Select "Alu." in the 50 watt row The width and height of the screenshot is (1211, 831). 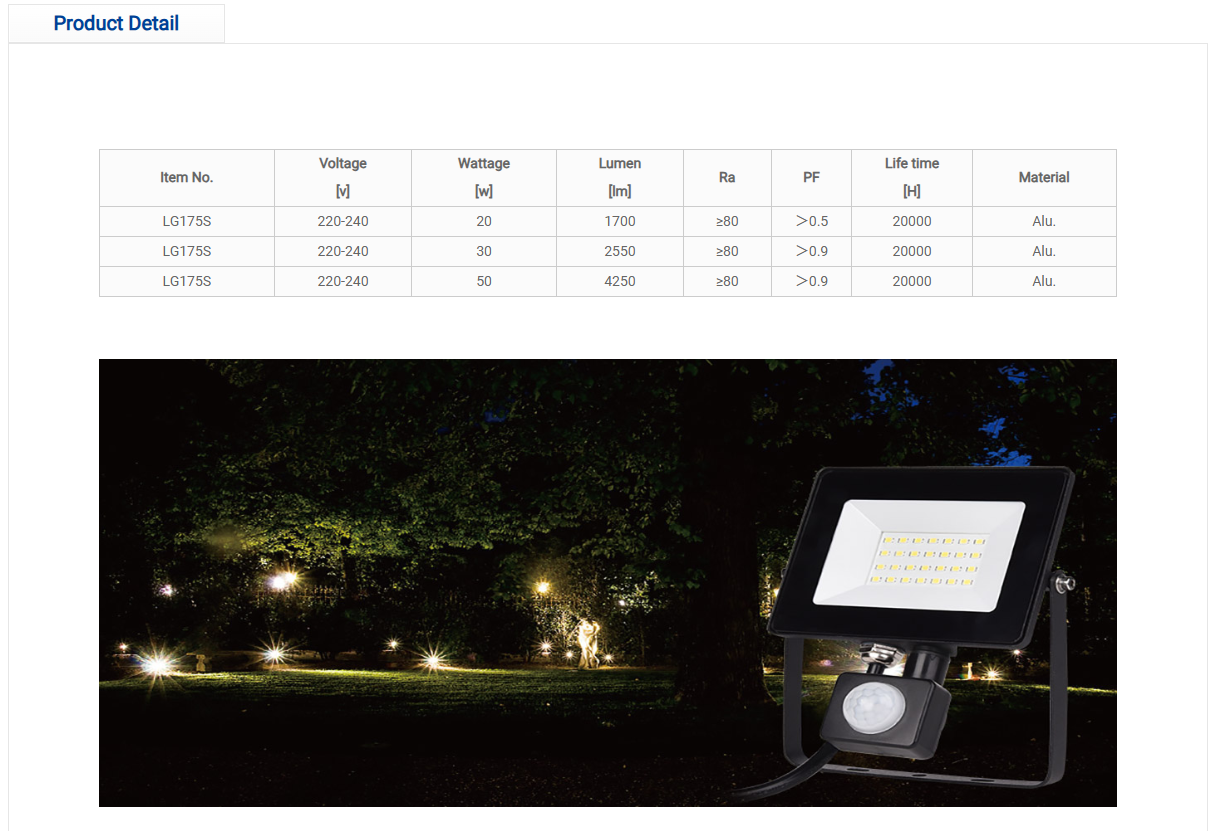coord(1044,282)
